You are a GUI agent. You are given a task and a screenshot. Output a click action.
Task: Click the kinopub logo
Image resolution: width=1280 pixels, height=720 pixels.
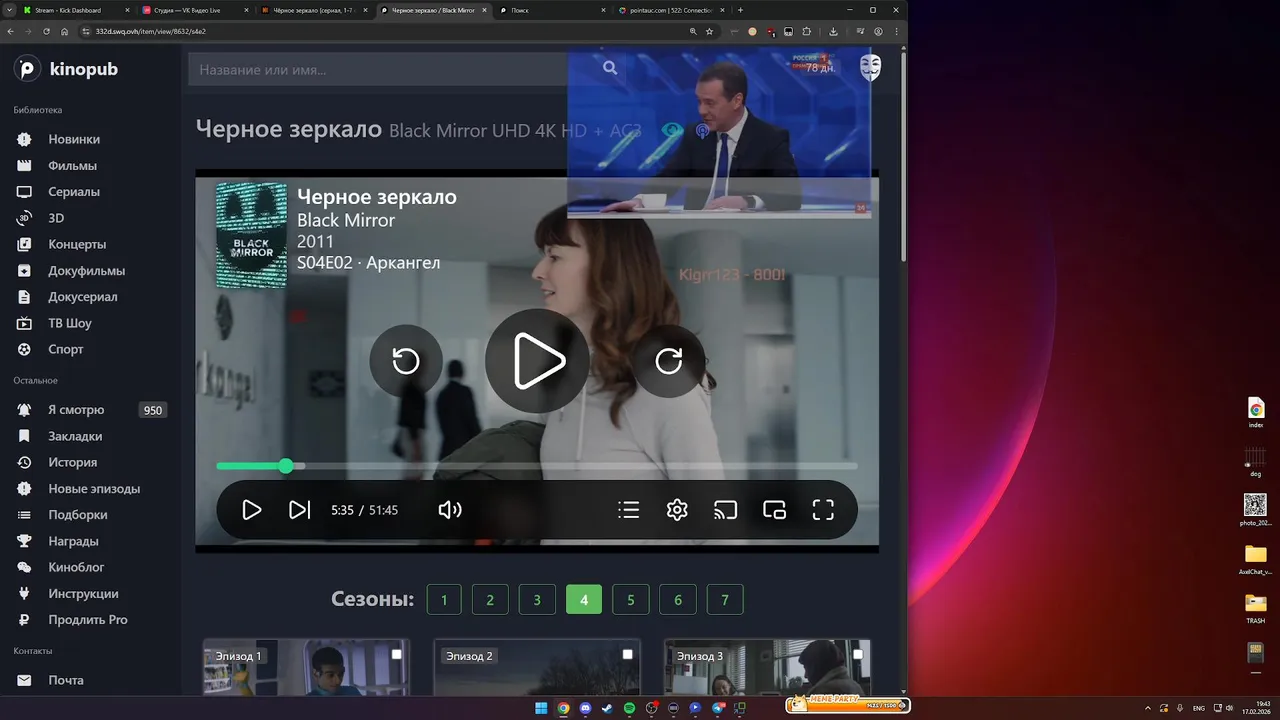(x=66, y=69)
